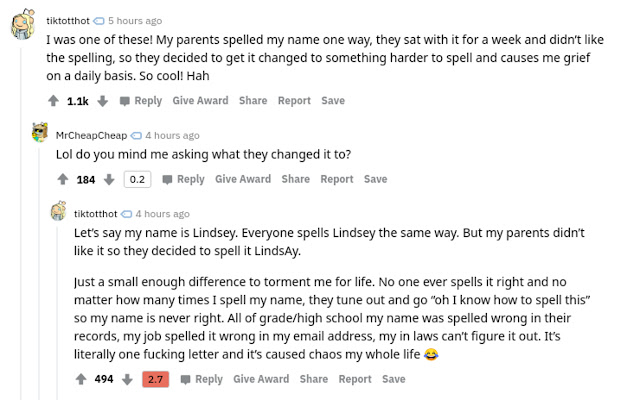Reply to MrCheapCheap's comment
This screenshot has height=400, width=640.
(x=183, y=180)
